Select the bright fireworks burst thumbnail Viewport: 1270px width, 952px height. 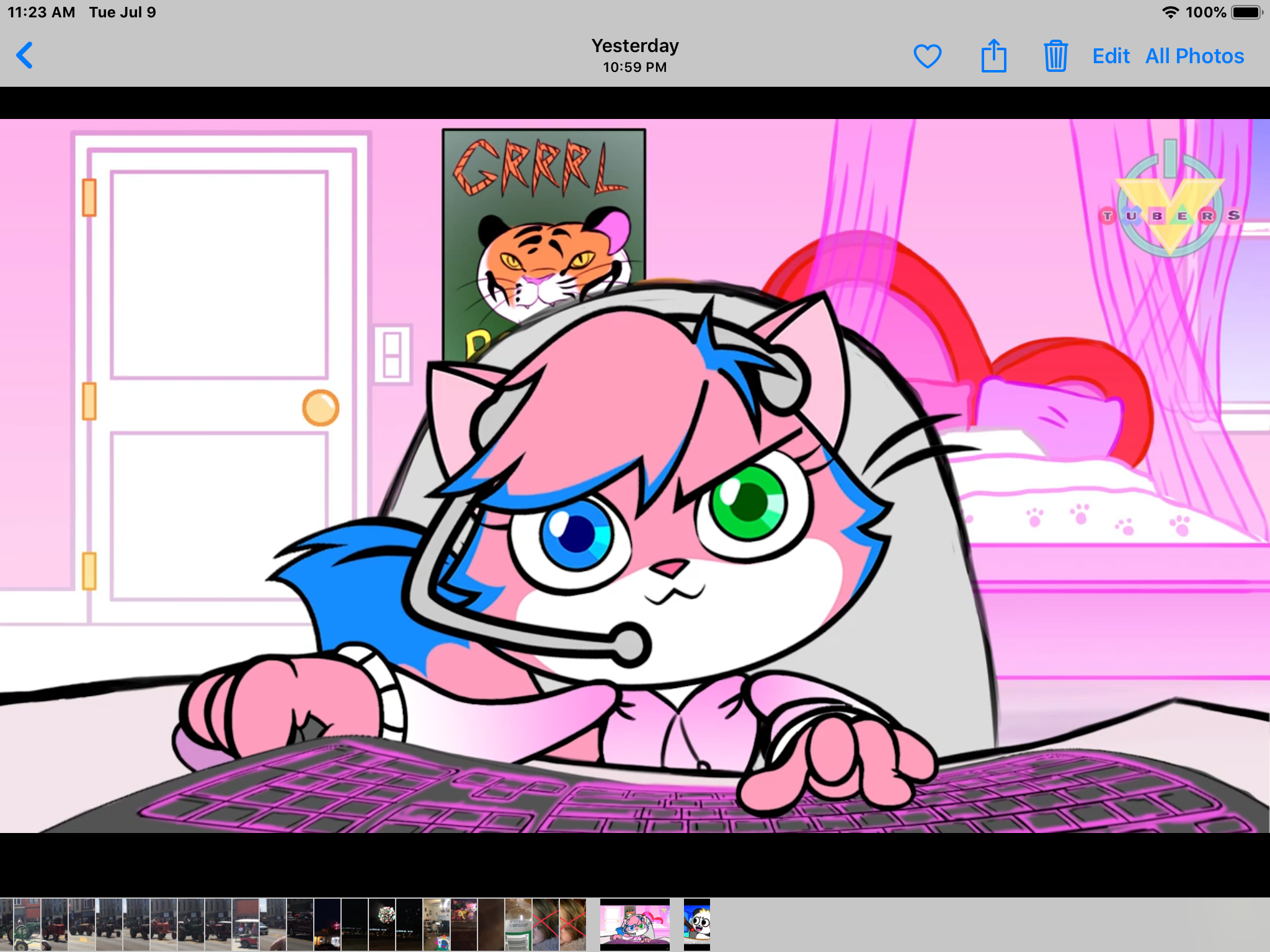(382, 925)
